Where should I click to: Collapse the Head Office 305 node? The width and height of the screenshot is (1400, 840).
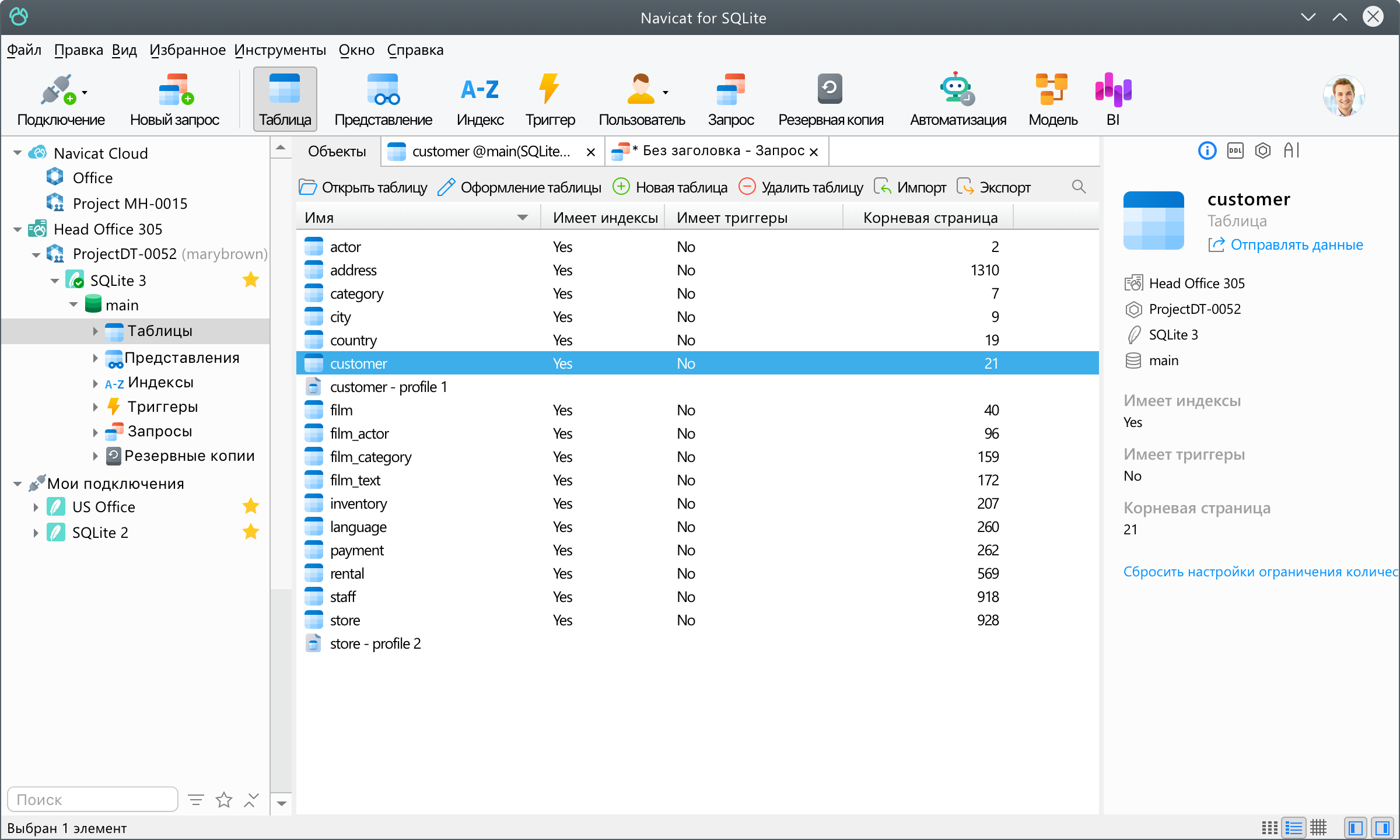point(17,229)
